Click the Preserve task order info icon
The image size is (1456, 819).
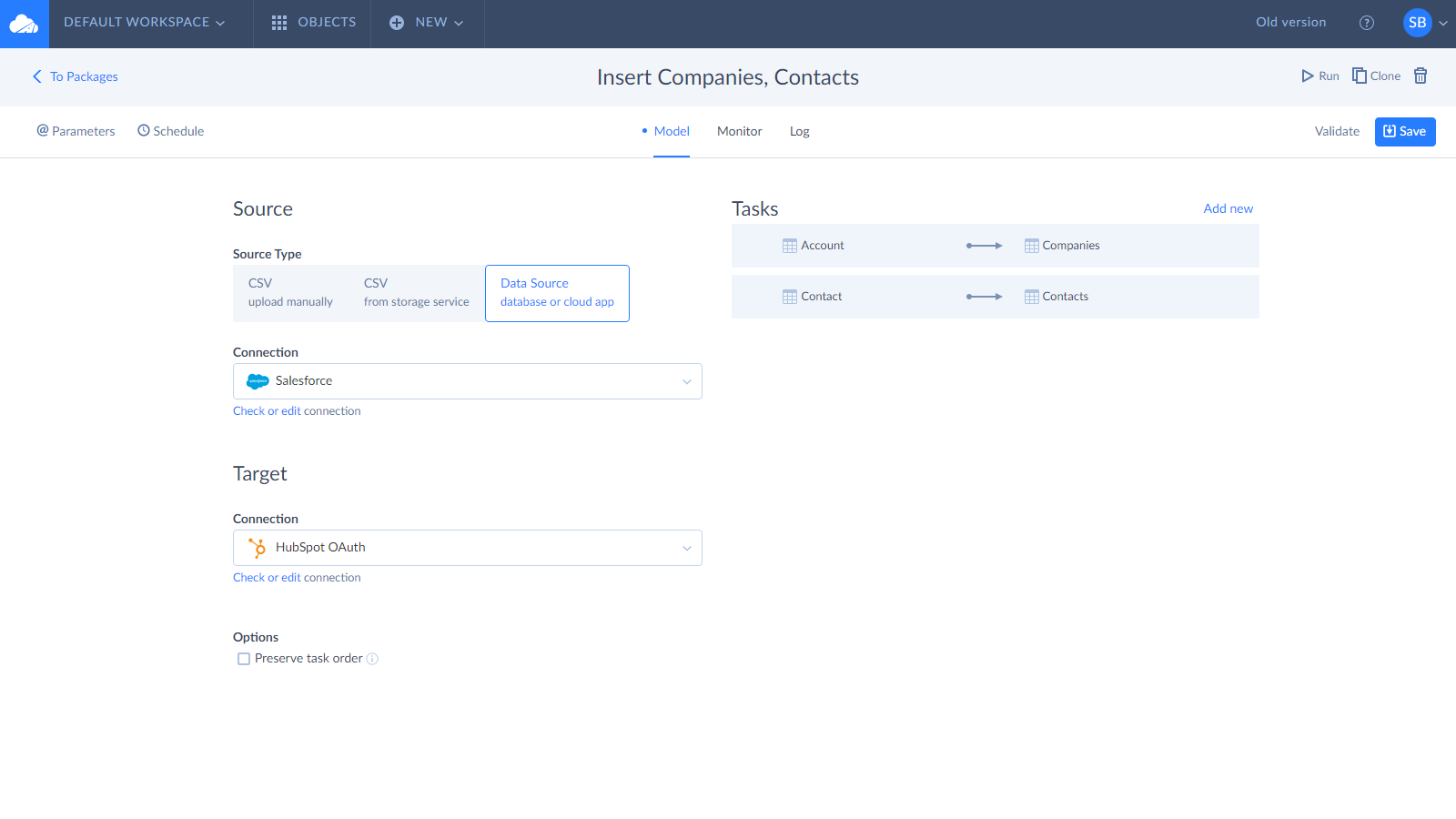pyautogui.click(x=372, y=659)
